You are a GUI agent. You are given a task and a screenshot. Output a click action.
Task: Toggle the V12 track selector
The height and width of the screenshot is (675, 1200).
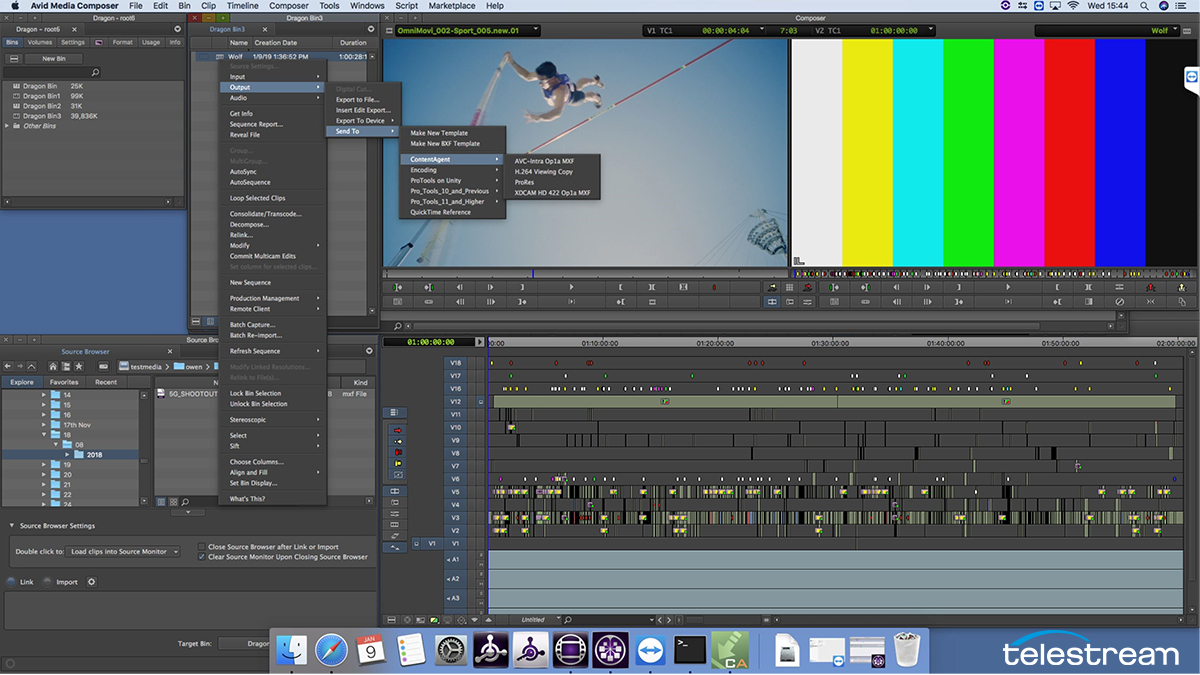pyautogui.click(x=455, y=401)
